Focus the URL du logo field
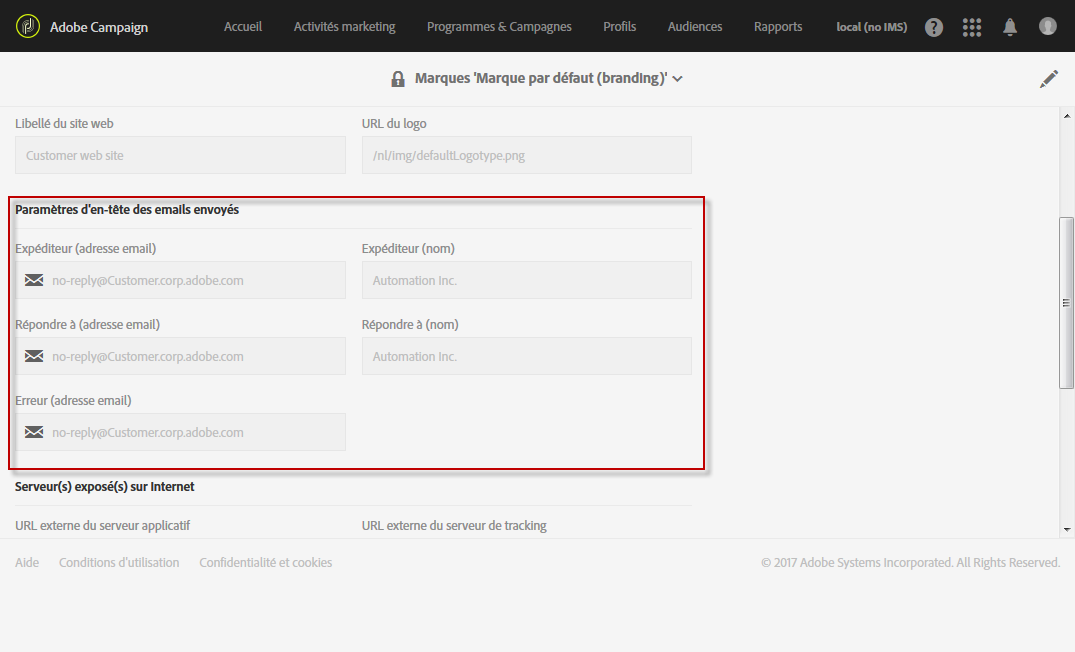 tap(527, 155)
